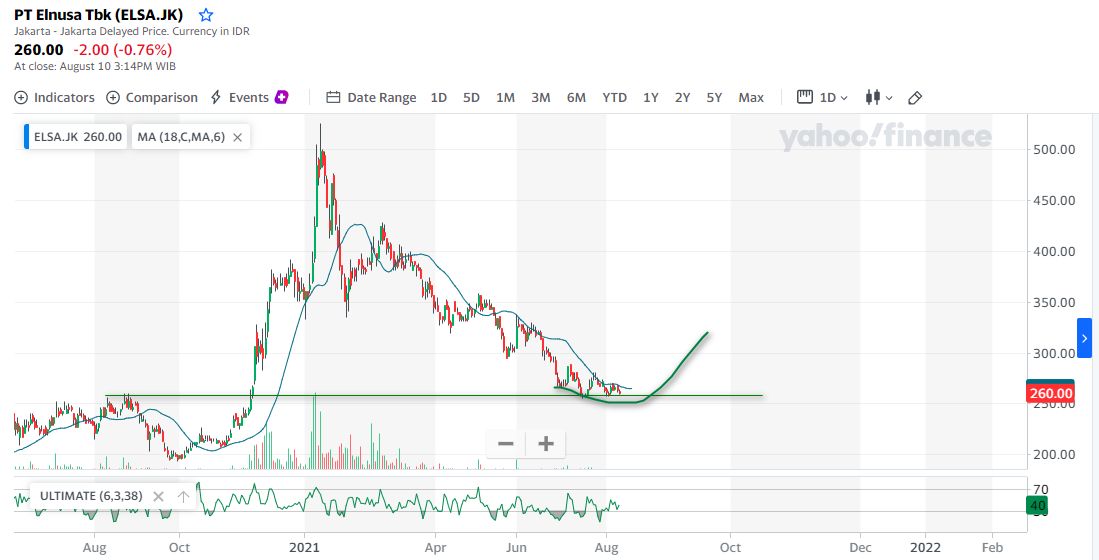
Task: Open the Comparison panel
Action: click(x=152, y=97)
